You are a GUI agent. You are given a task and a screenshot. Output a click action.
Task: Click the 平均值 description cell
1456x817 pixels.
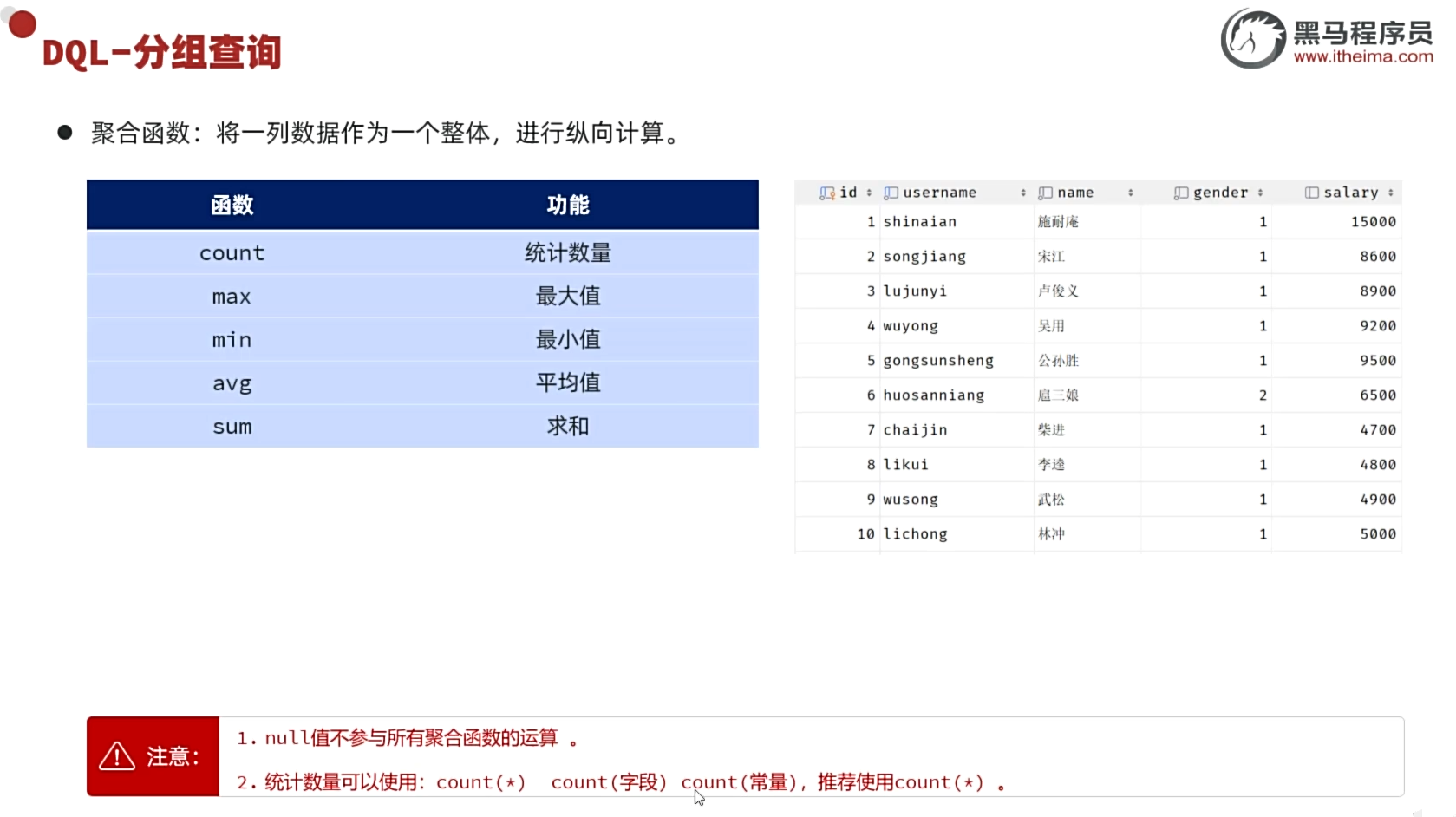(x=568, y=383)
